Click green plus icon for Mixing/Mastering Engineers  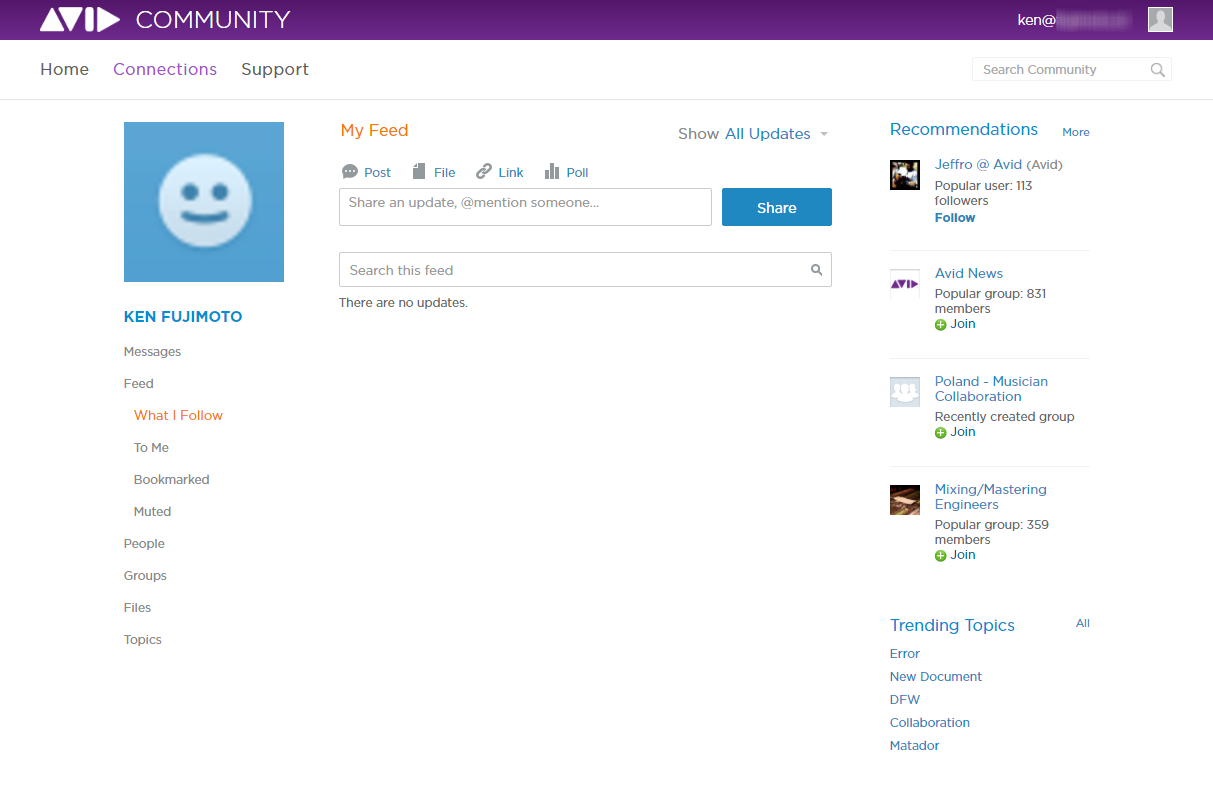[940, 556]
